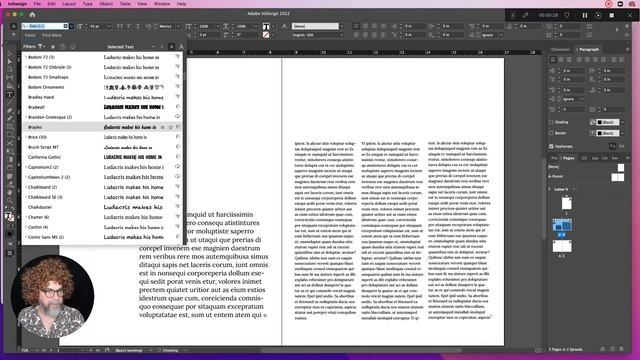The image size is (640, 360).
Task: Open the Type menu
Action: point(87,4)
